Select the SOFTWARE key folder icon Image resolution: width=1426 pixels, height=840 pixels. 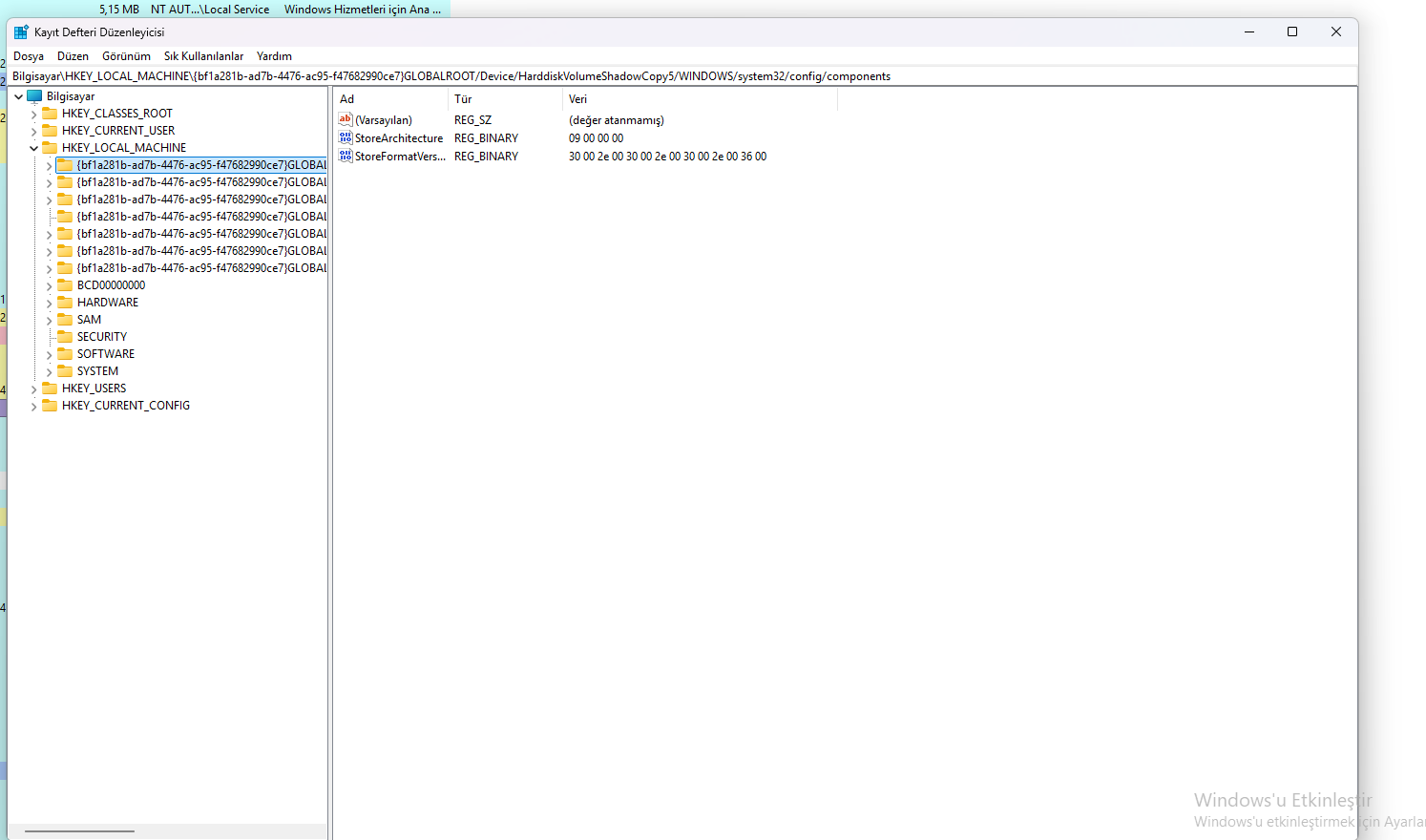pos(65,354)
